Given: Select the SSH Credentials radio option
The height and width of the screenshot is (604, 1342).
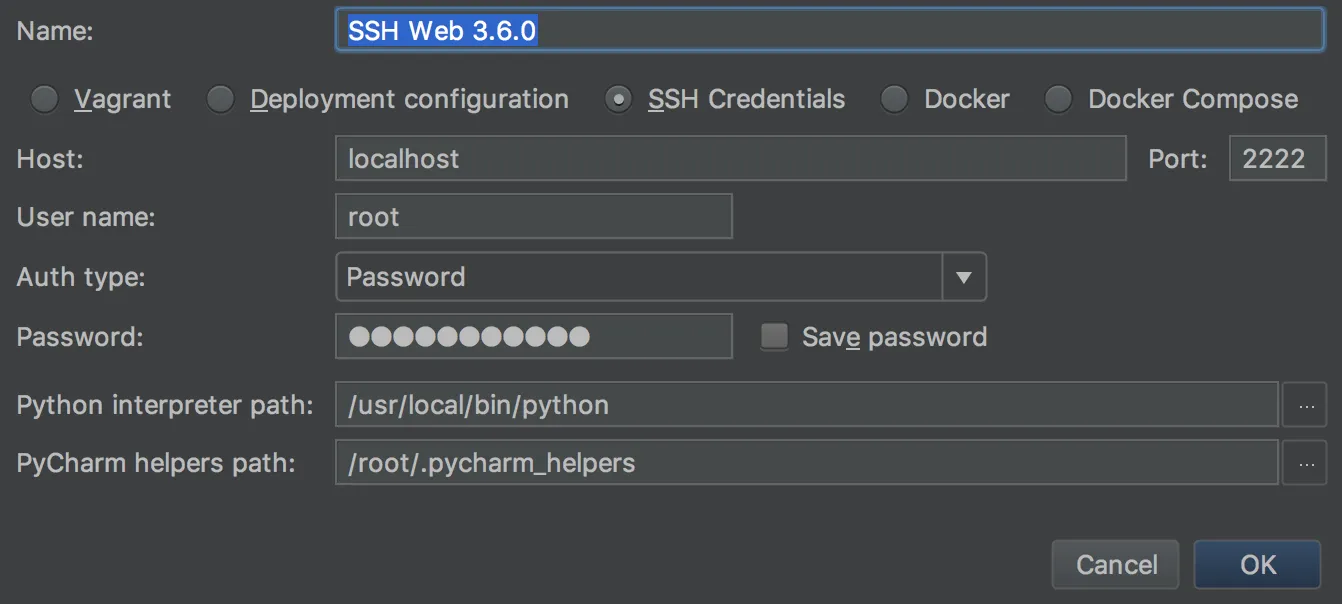Looking at the screenshot, I should pyautogui.click(x=619, y=99).
